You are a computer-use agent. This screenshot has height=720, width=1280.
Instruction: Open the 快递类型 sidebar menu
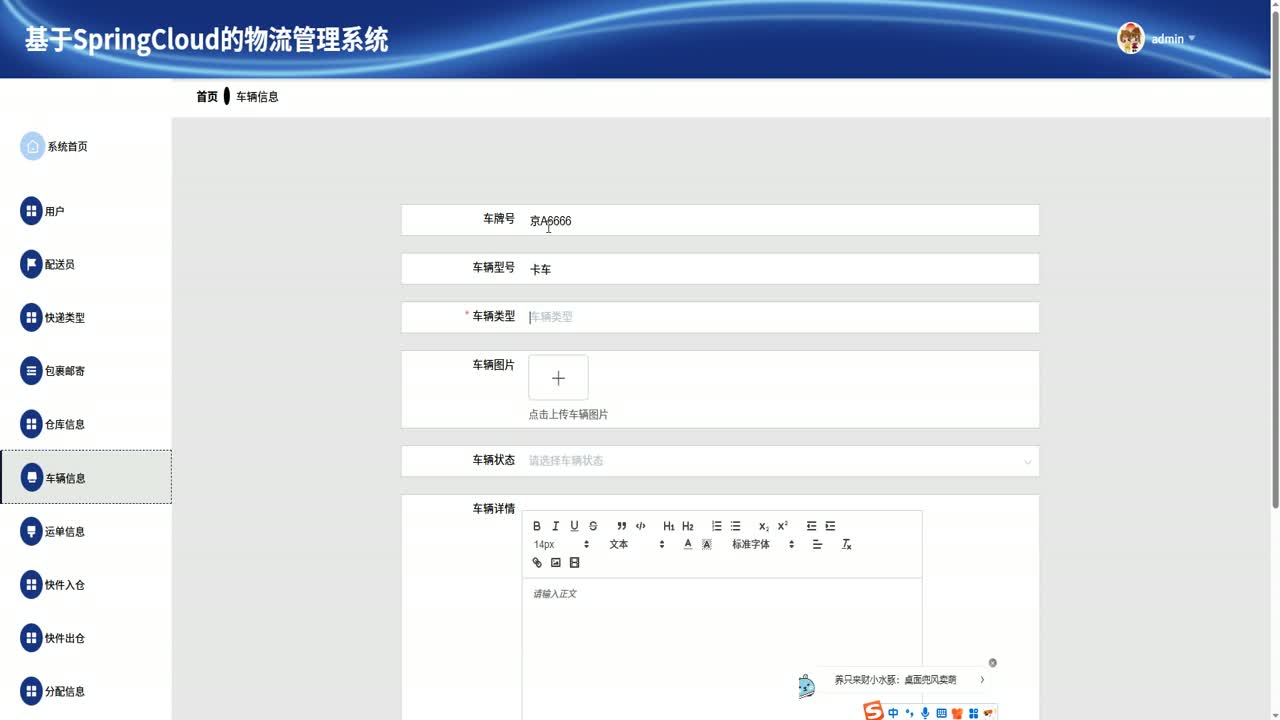(x=85, y=318)
